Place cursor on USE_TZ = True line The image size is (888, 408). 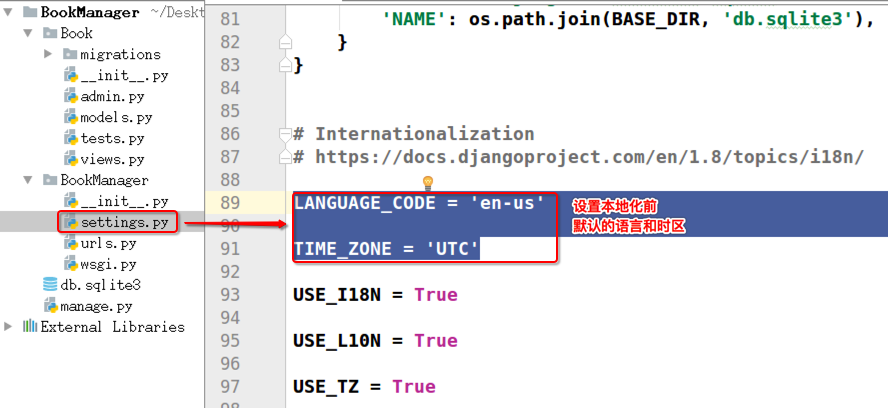click(x=364, y=386)
